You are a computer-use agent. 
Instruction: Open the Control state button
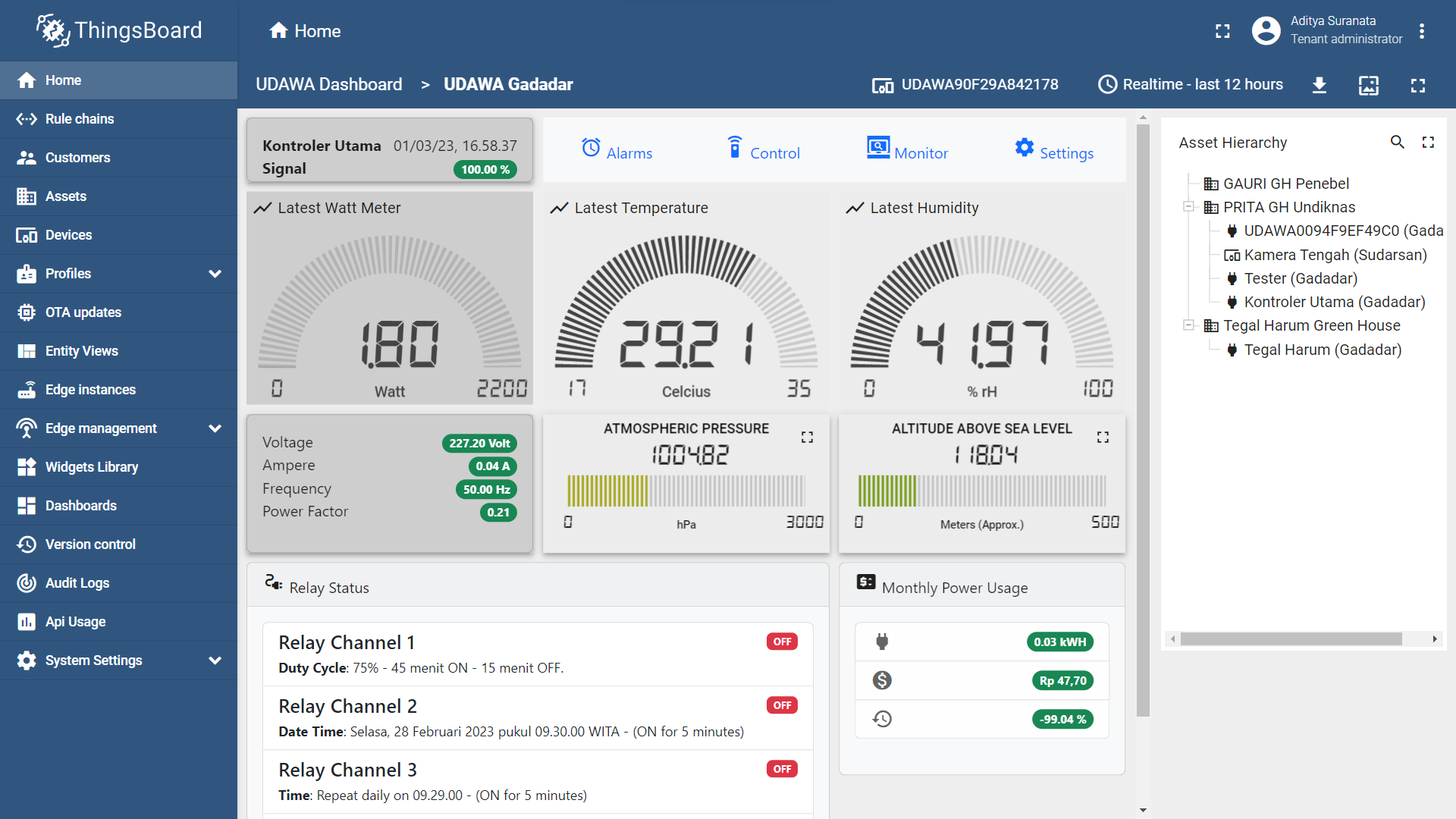pyautogui.click(x=762, y=150)
